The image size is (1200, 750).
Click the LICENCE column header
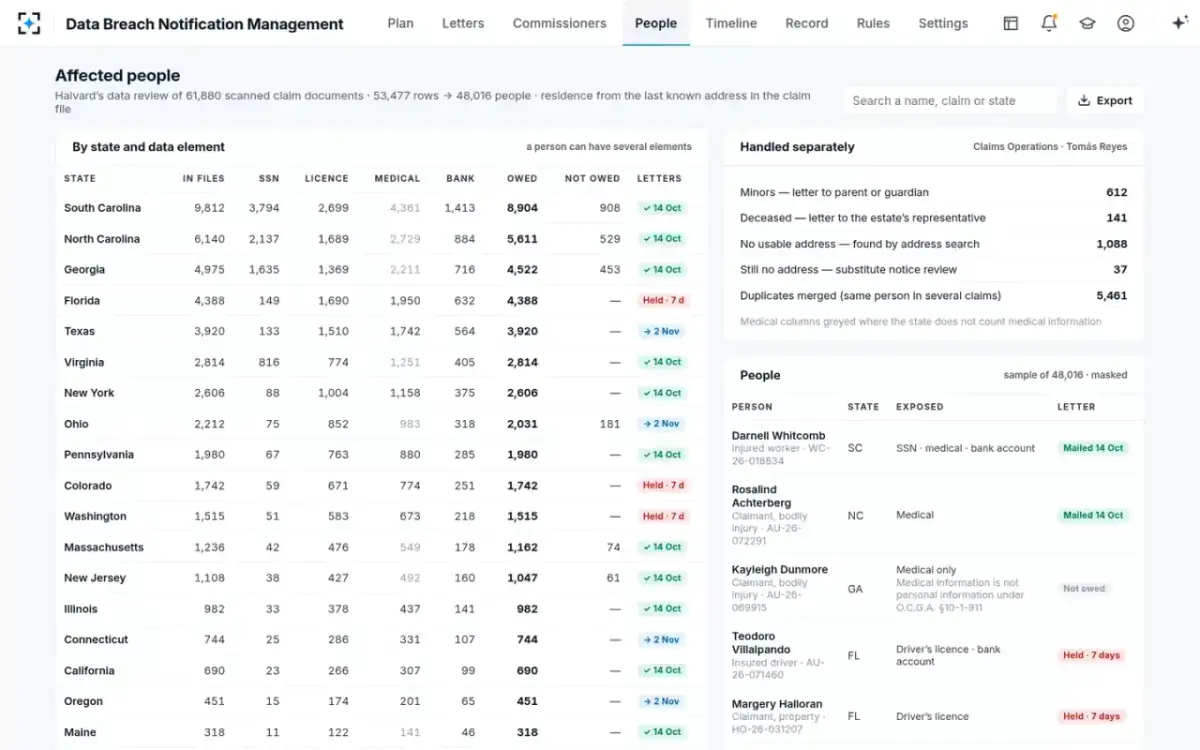coord(326,179)
